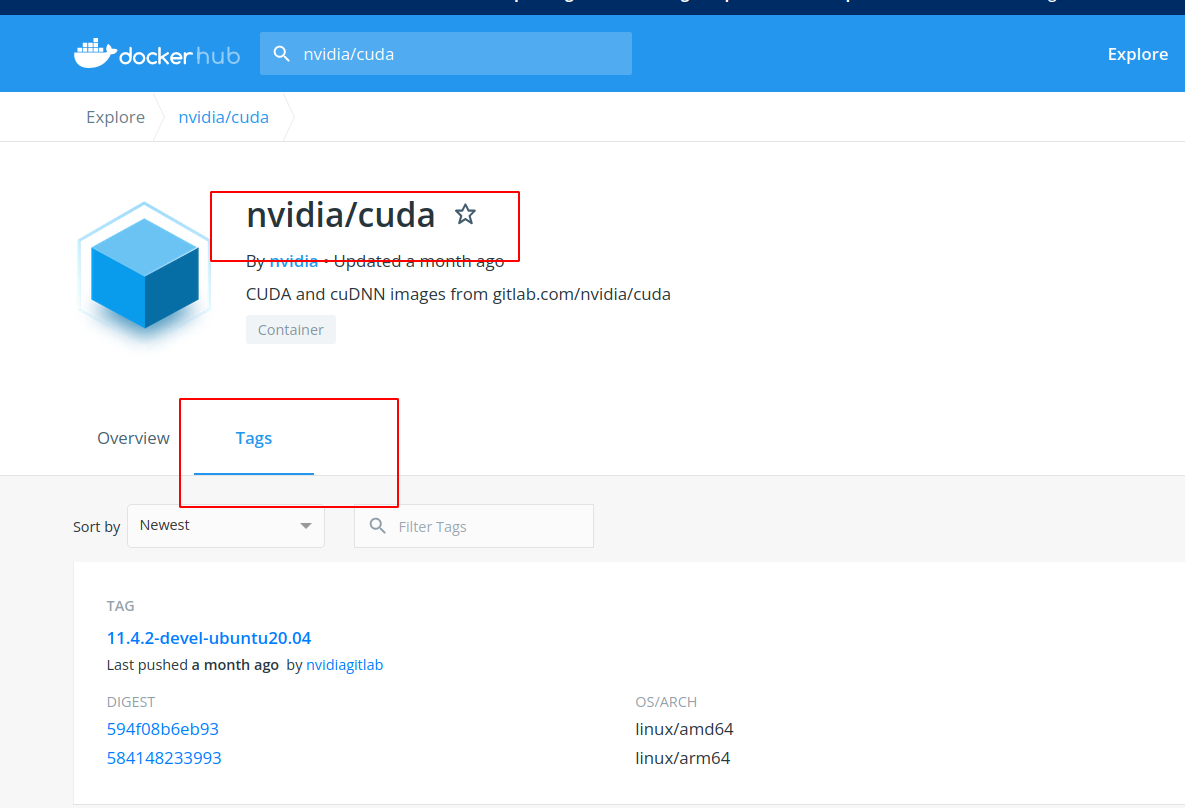Image resolution: width=1185 pixels, height=808 pixels.
Task: Click the Docker Hub whale logo
Action: [156, 54]
